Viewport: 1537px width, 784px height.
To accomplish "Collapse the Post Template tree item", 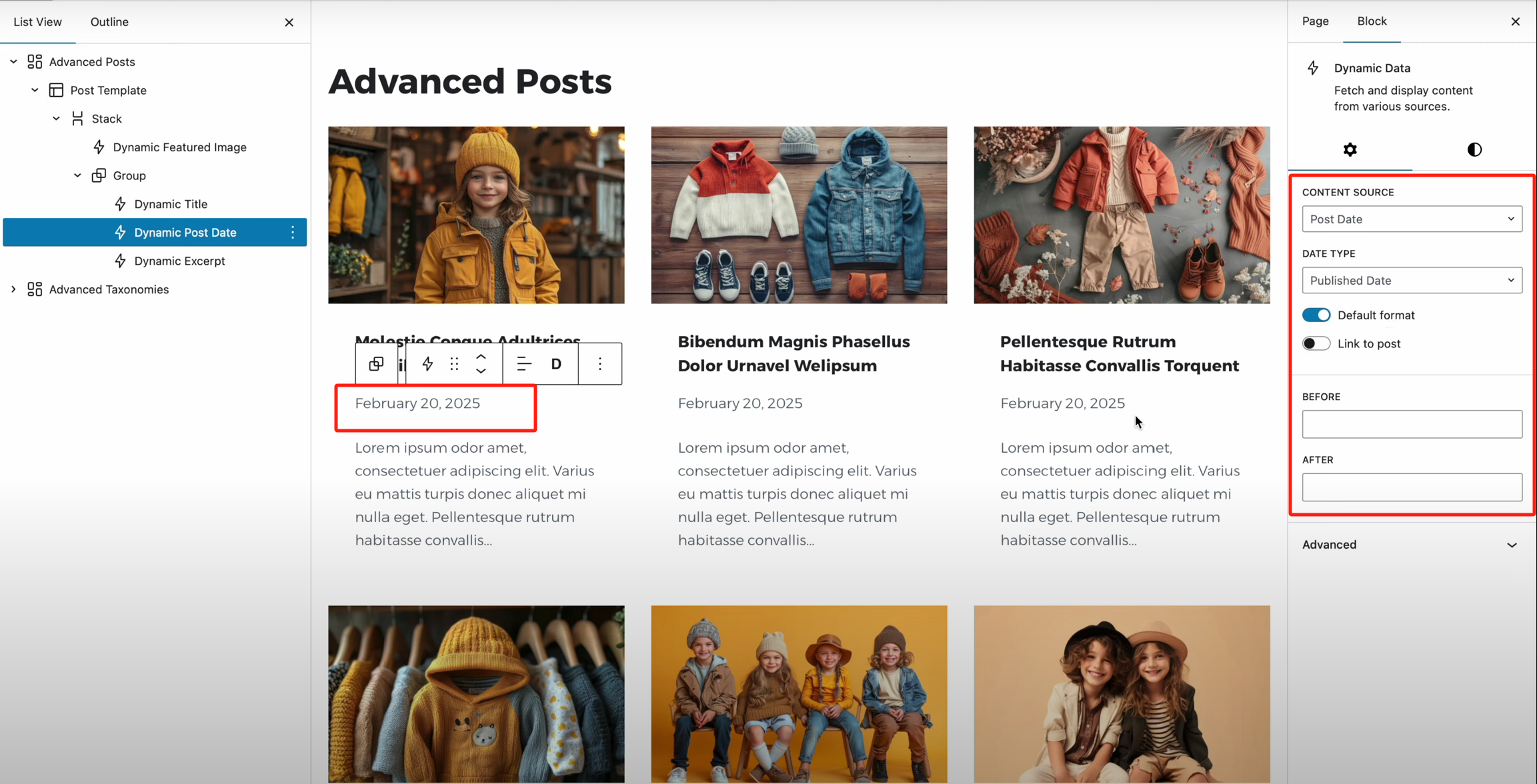I will click(x=35, y=90).
